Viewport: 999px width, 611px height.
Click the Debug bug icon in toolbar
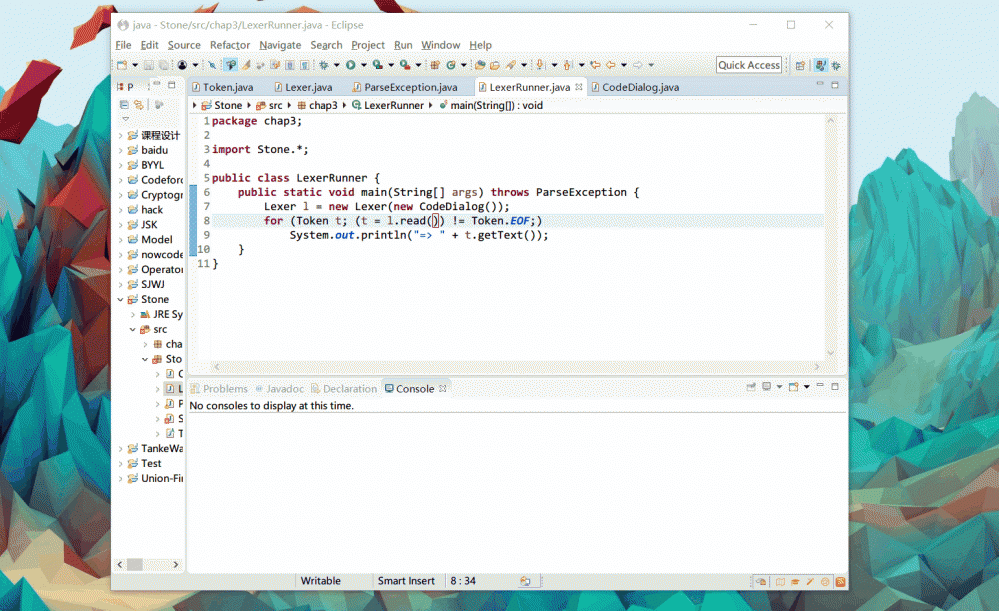(x=323, y=65)
